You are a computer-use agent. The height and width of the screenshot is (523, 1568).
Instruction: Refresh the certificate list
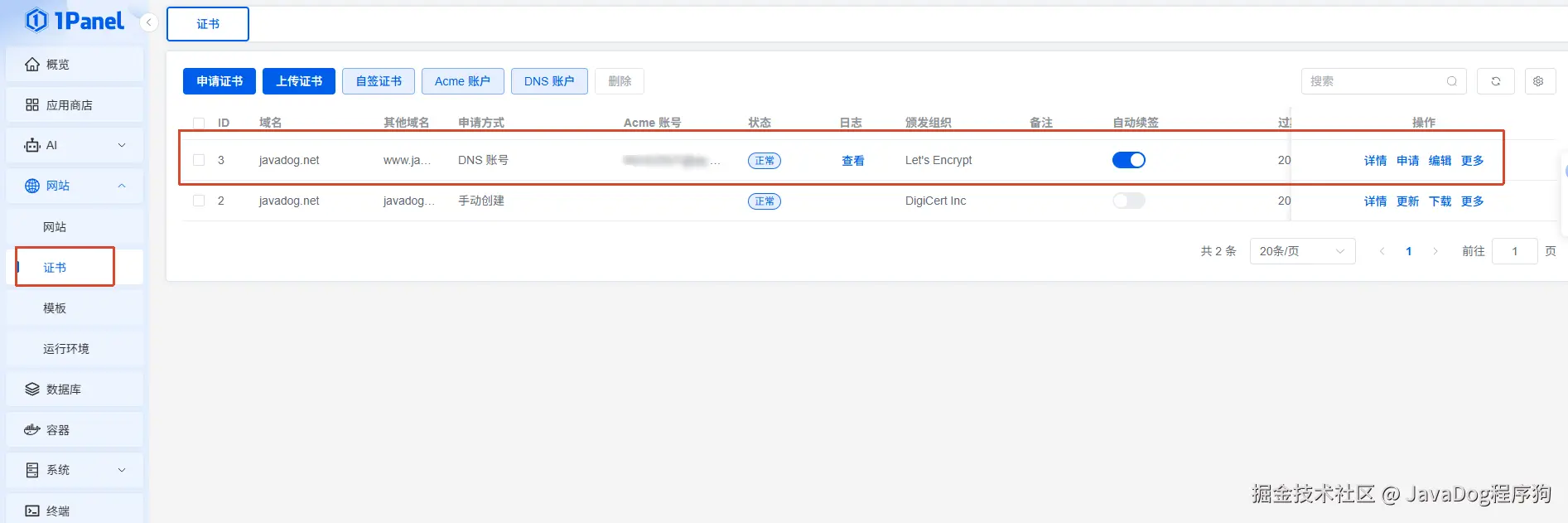(1496, 81)
